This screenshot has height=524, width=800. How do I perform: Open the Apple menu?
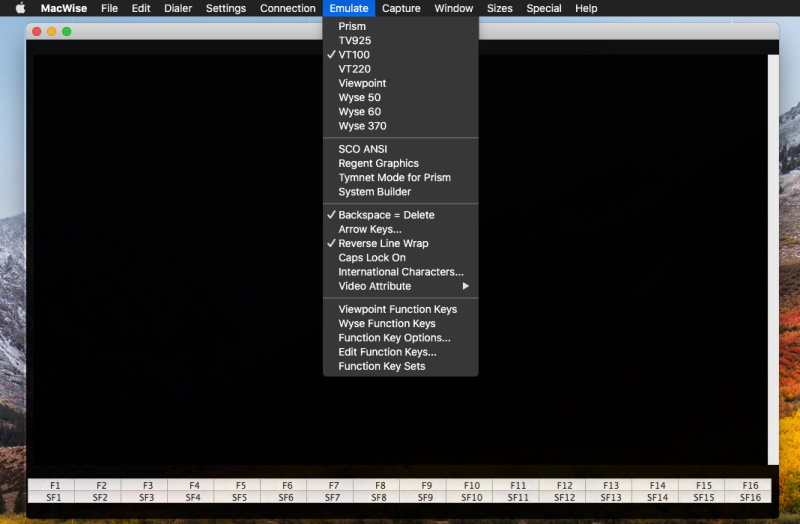pyautogui.click(x=20, y=8)
